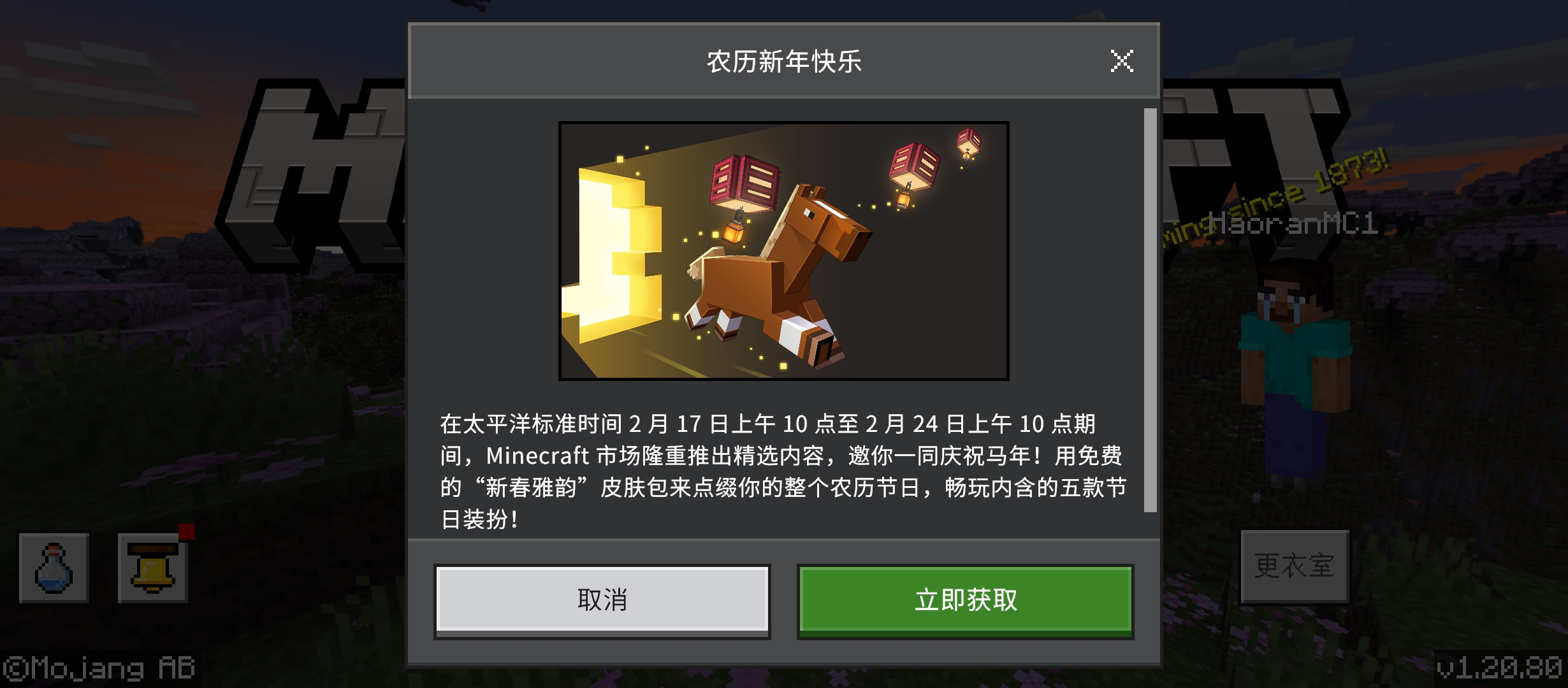Click the 取消 button

(602, 601)
